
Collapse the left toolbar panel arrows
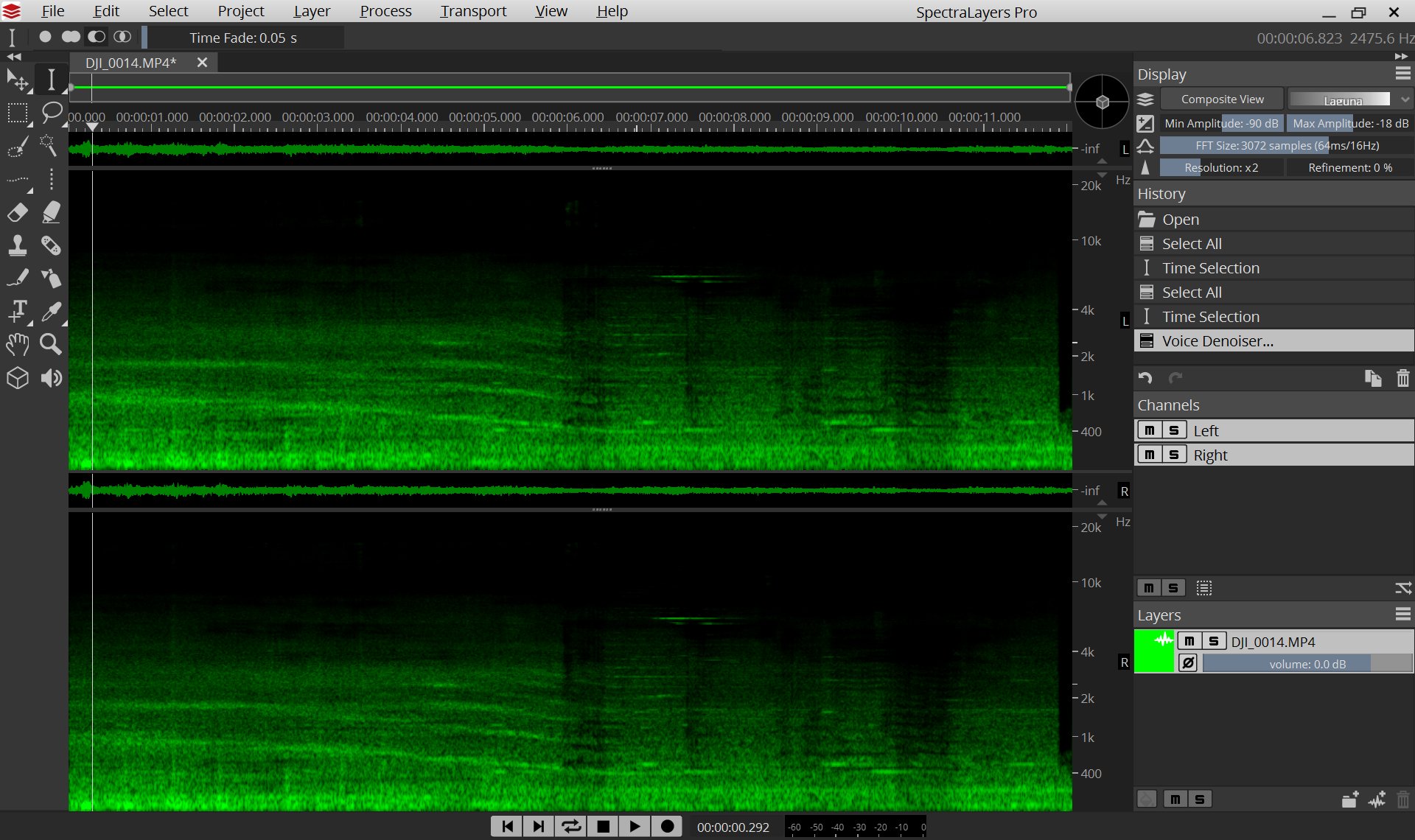14,56
